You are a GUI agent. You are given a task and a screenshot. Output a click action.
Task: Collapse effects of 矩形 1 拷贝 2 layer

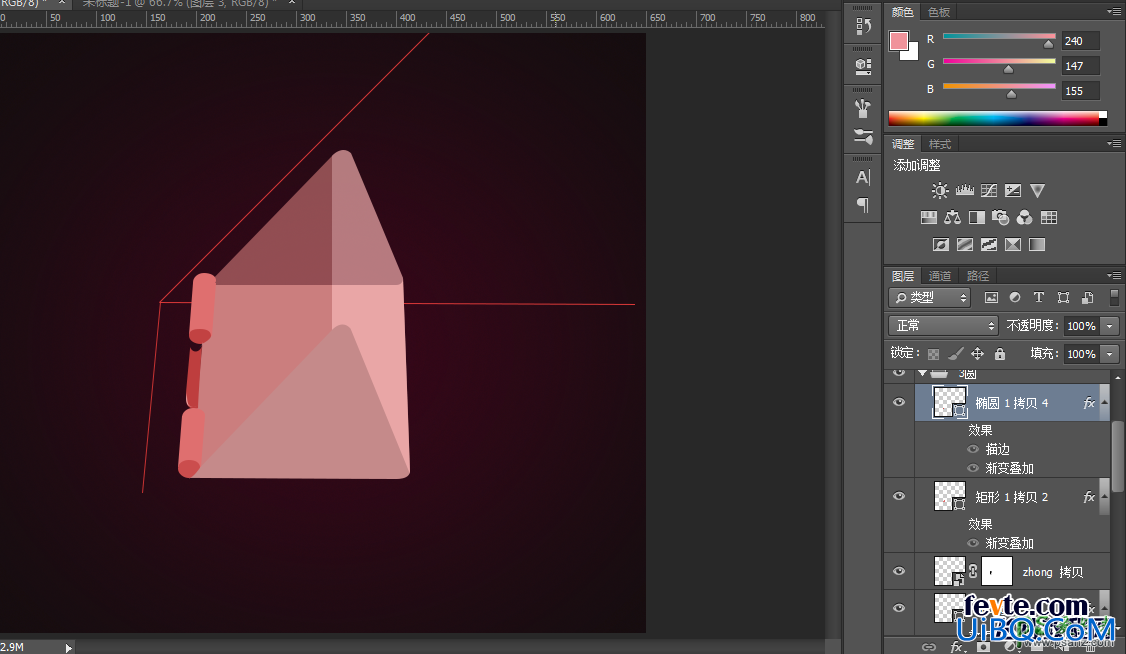(1104, 496)
